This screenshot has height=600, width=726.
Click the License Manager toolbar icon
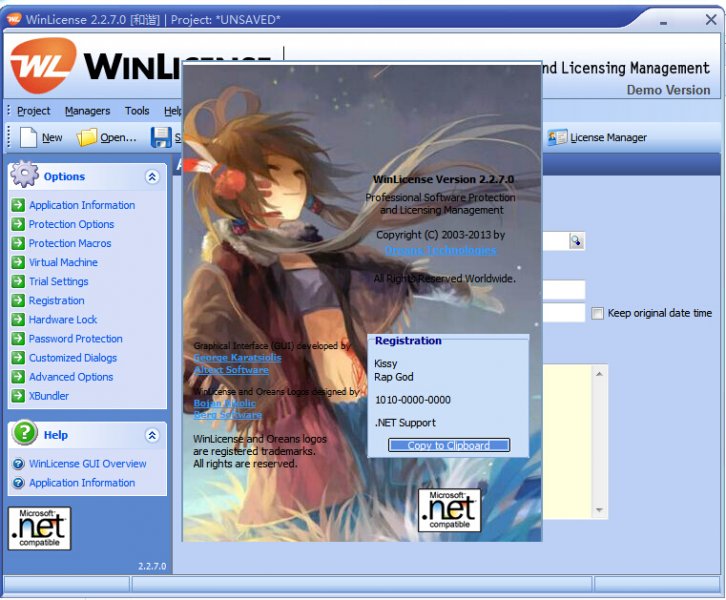point(557,138)
